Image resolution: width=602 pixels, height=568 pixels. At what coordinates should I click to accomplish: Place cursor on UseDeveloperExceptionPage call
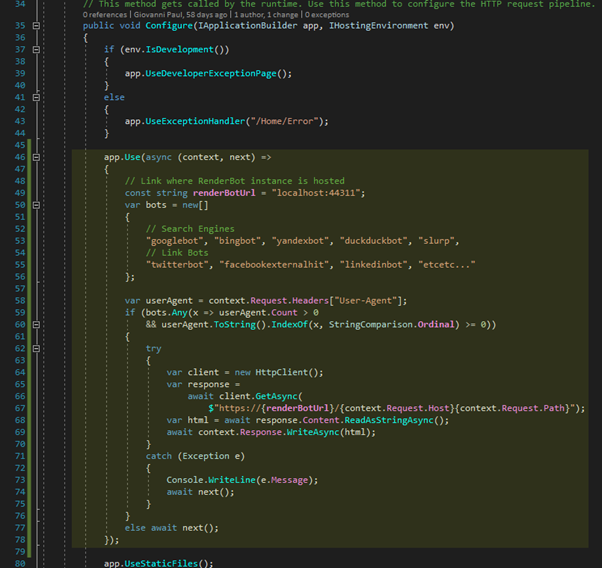point(212,73)
